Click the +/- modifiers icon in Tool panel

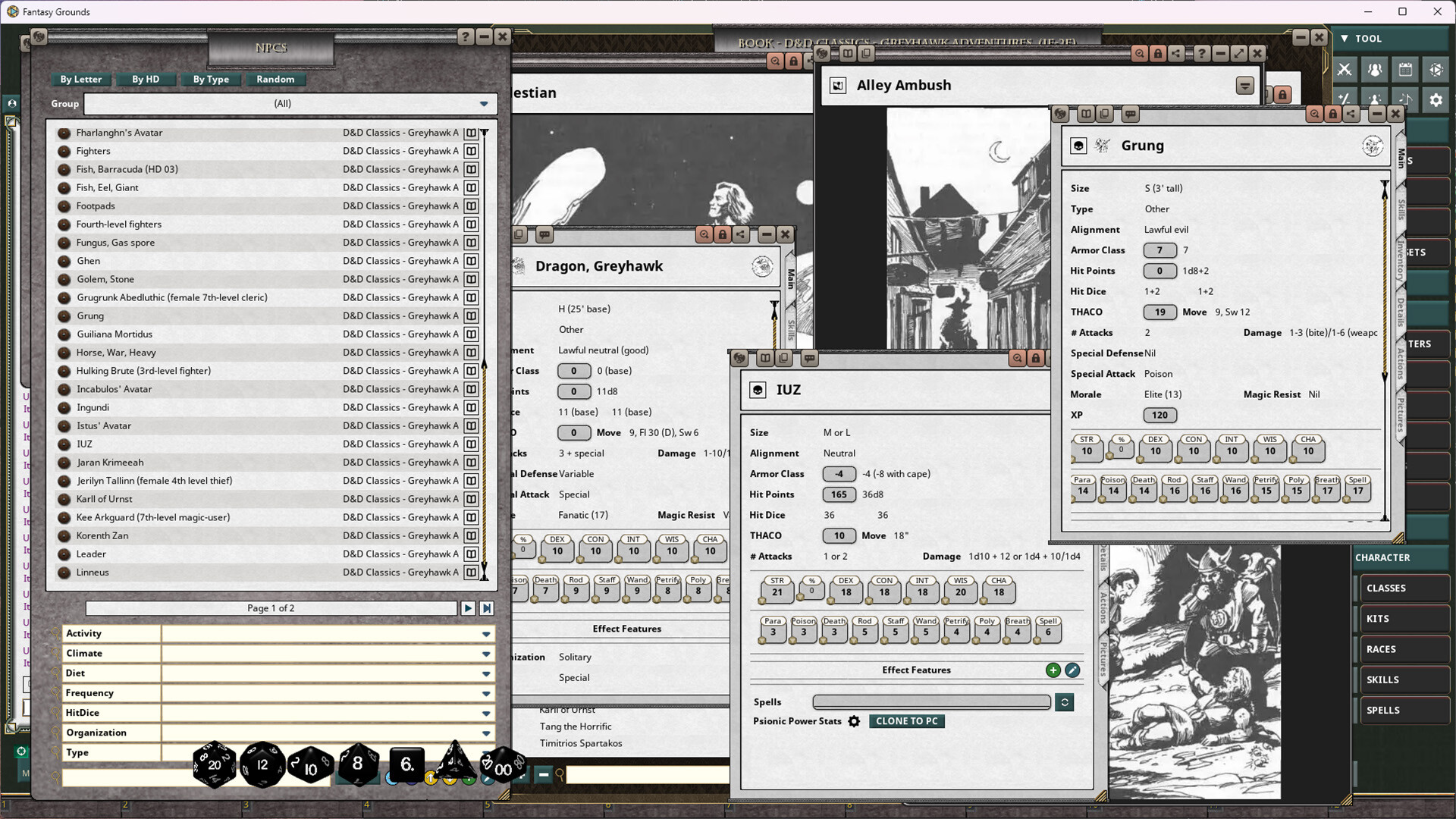pyautogui.click(x=1345, y=99)
